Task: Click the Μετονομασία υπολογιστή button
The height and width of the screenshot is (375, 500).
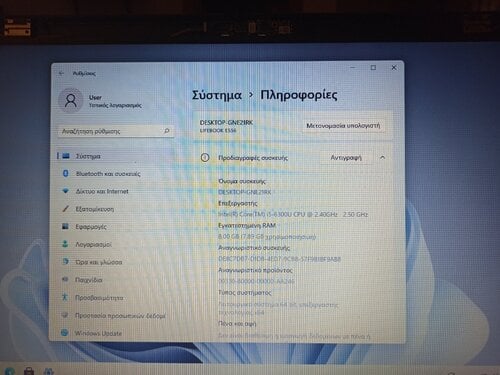Action: (343, 126)
